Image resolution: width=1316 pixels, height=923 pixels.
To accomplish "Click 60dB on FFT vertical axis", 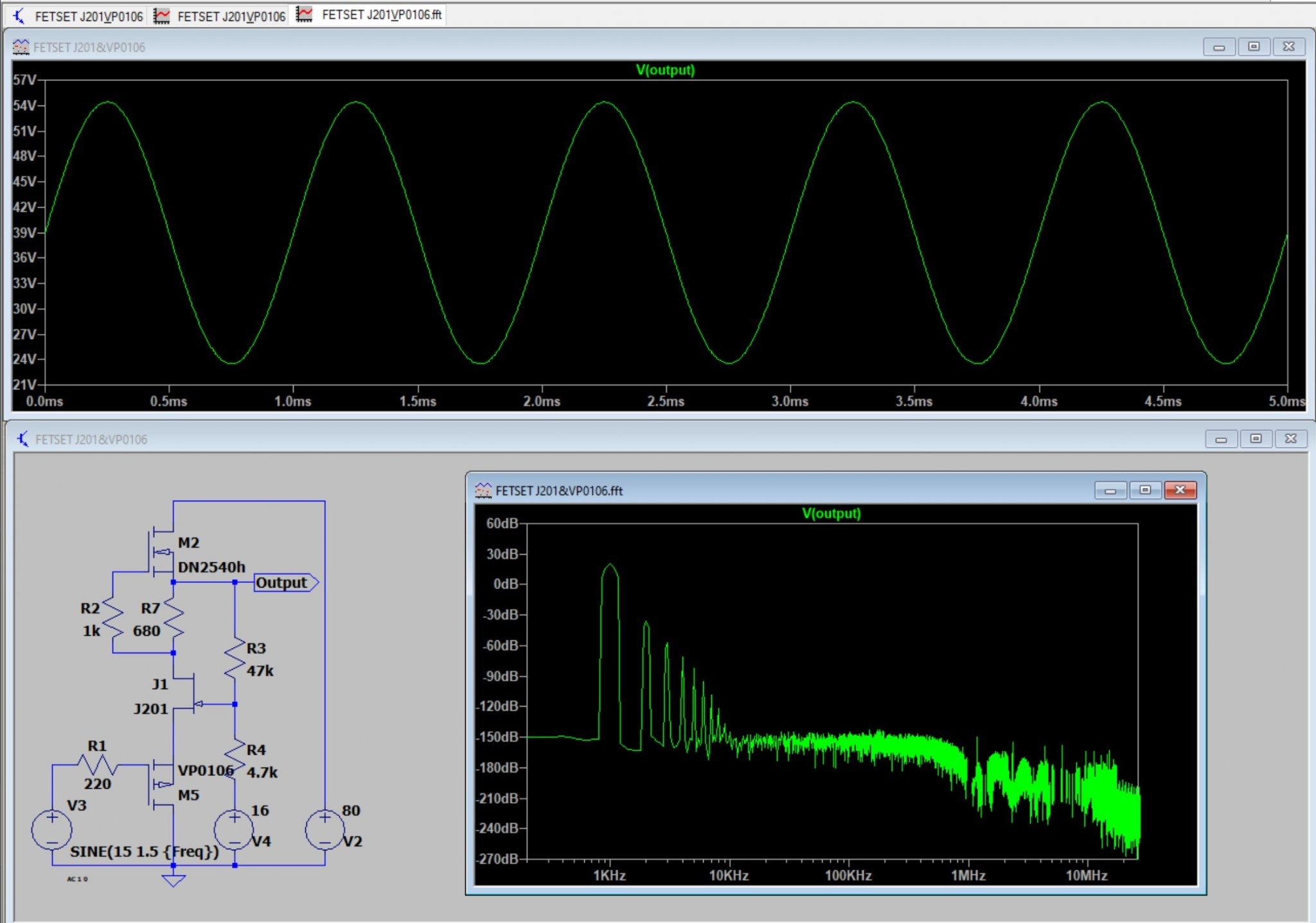I will [502, 523].
